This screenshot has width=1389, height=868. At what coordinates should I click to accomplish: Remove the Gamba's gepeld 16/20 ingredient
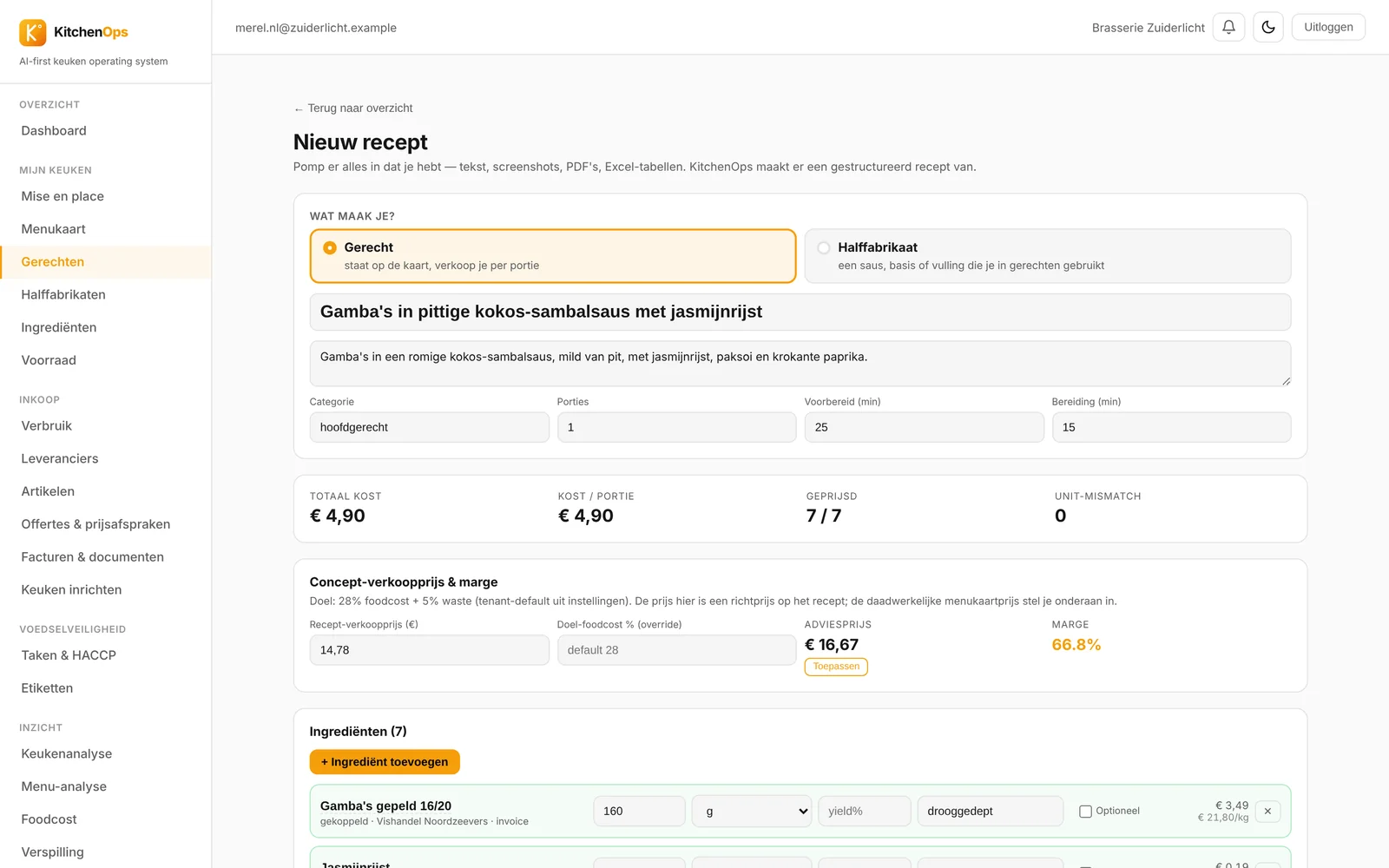[1267, 811]
